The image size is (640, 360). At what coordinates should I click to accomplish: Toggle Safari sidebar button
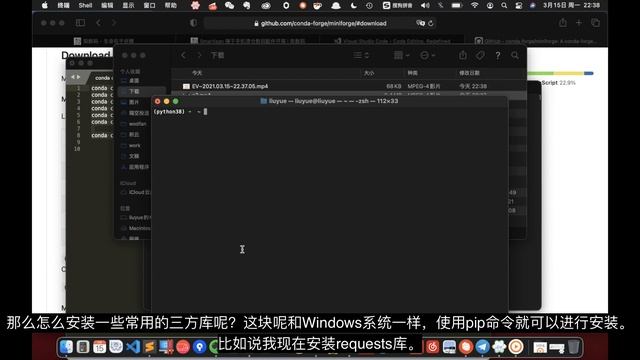point(80,23)
